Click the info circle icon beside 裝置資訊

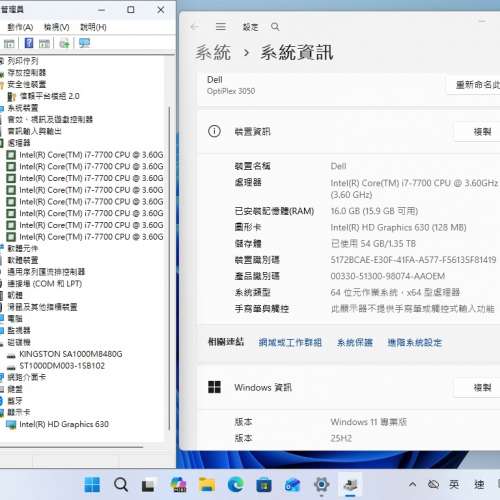[214, 131]
